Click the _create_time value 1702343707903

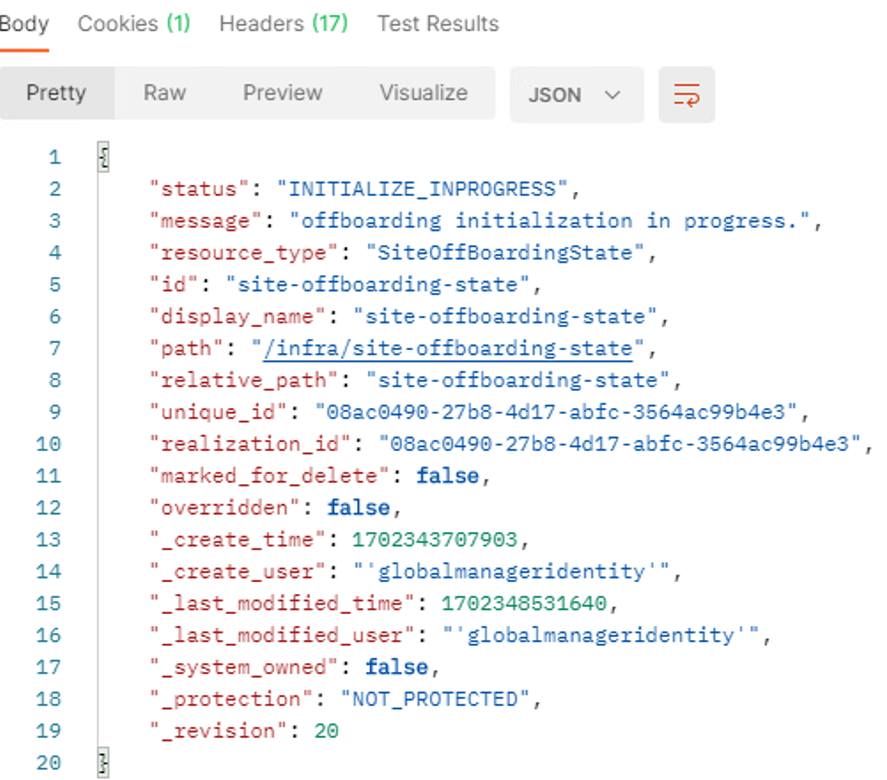pos(434,540)
